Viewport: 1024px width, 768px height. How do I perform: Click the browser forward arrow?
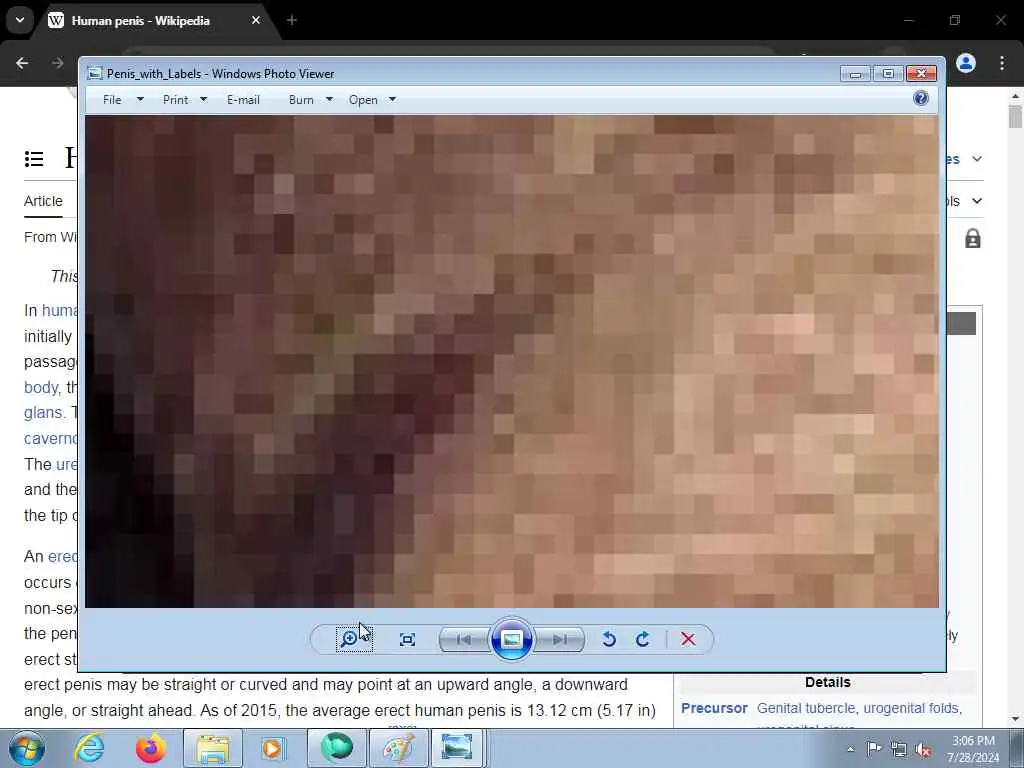point(57,63)
